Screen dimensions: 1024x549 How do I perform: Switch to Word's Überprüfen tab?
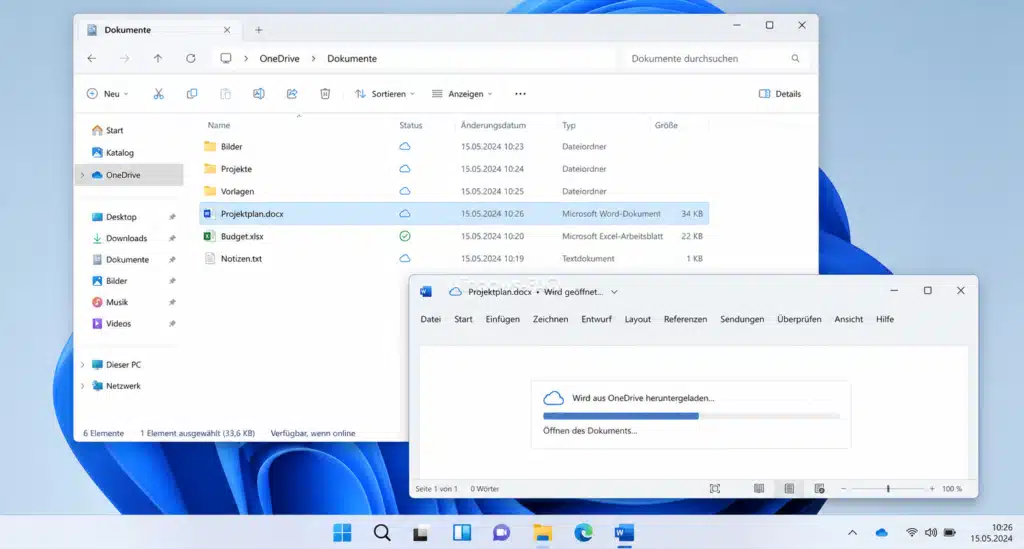pyautogui.click(x=799, y=319)
